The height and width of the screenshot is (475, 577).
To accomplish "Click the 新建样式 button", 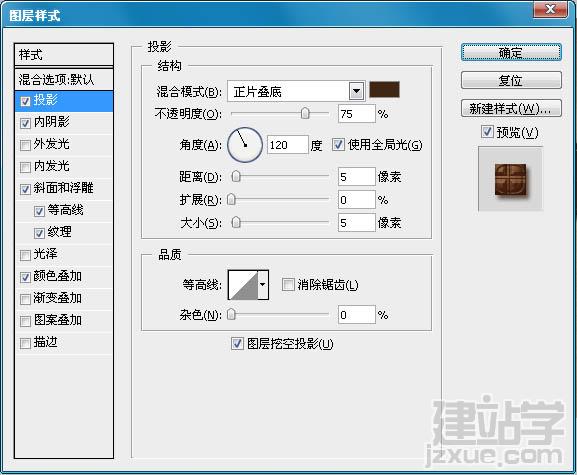I will point(511,109).
